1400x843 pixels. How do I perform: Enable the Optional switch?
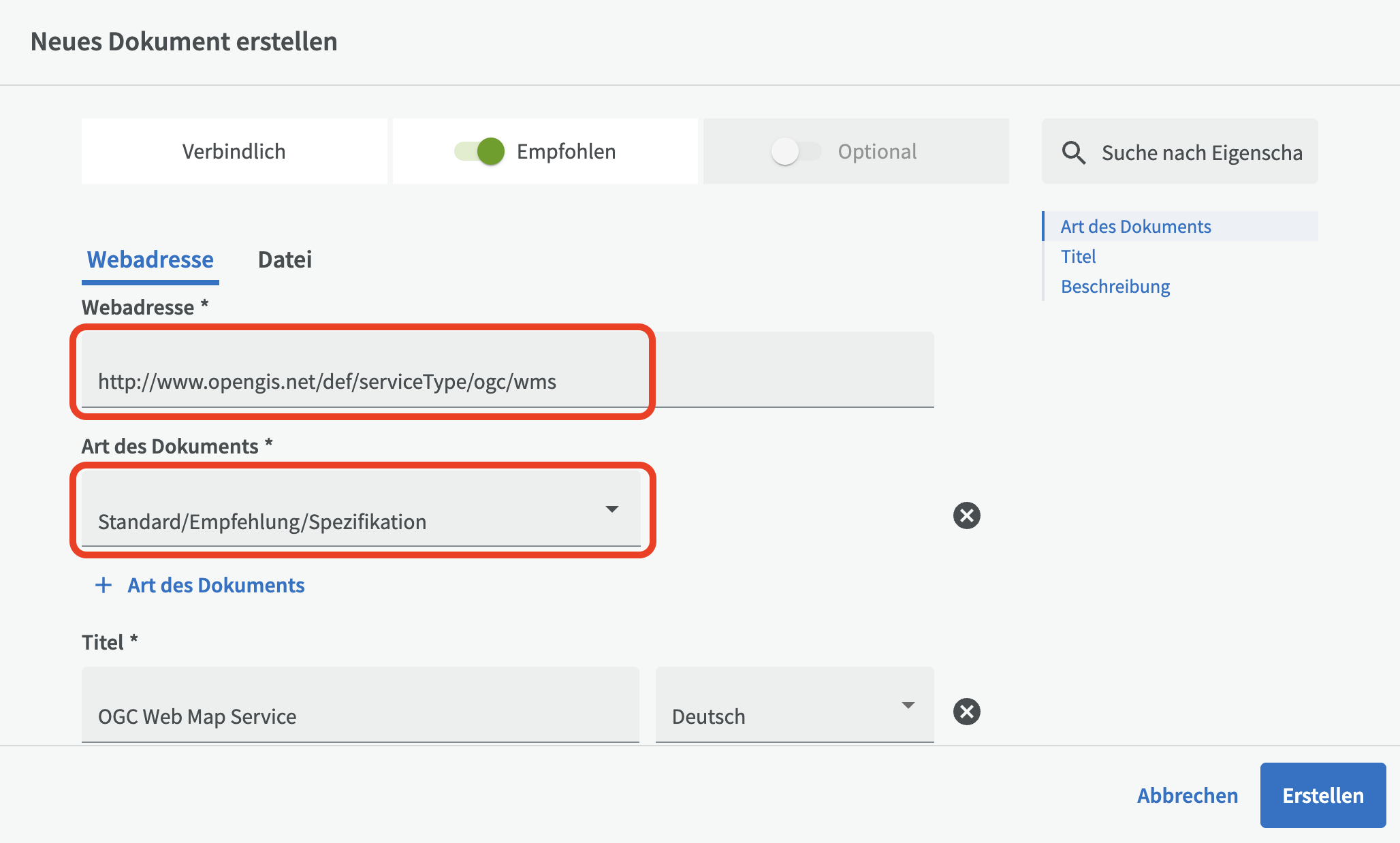(795, 151)
